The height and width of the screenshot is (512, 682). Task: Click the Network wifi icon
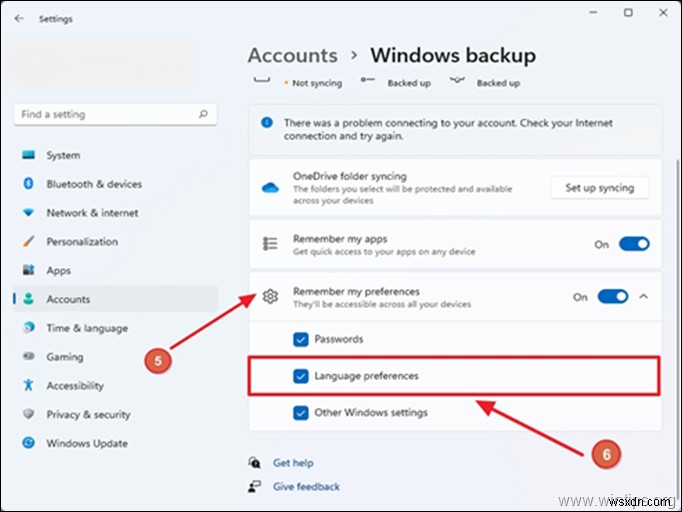(x=29, y=212)
